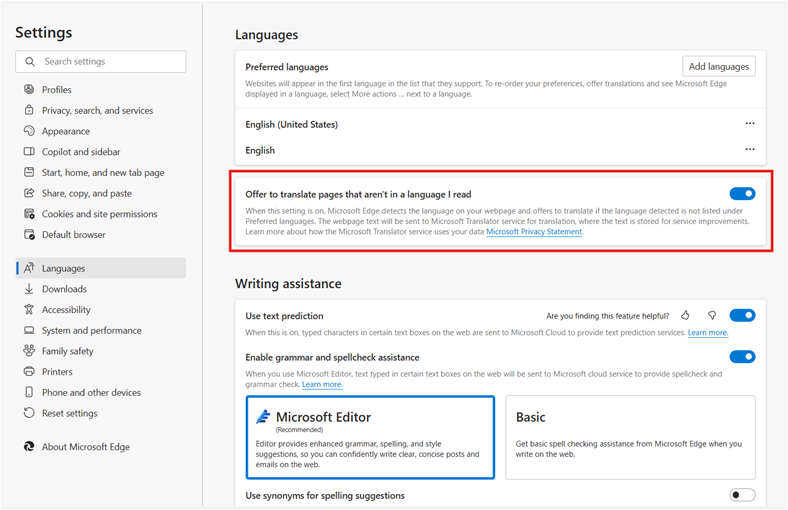
Task: Click thumbs up feedback icon
Action: [x=685, y=316]
